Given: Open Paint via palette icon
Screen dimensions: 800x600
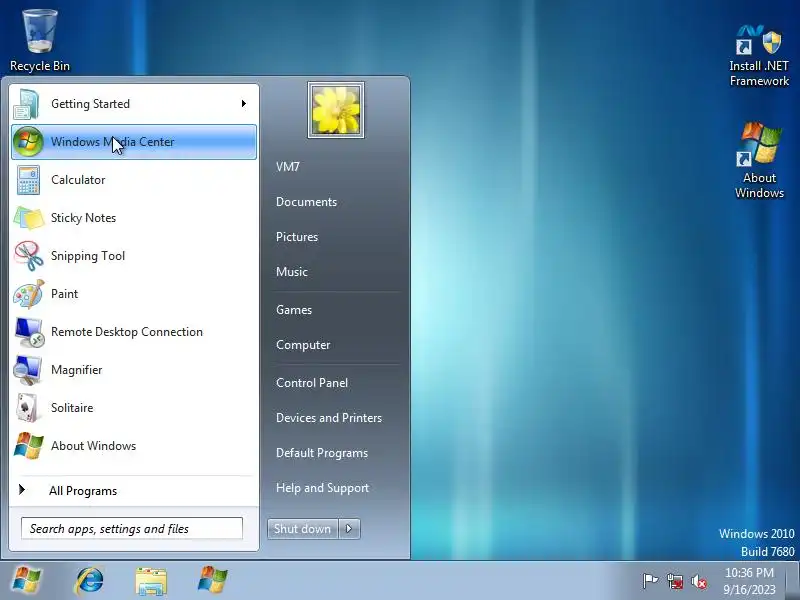Looking at the screenshot, I should point(29,294).
